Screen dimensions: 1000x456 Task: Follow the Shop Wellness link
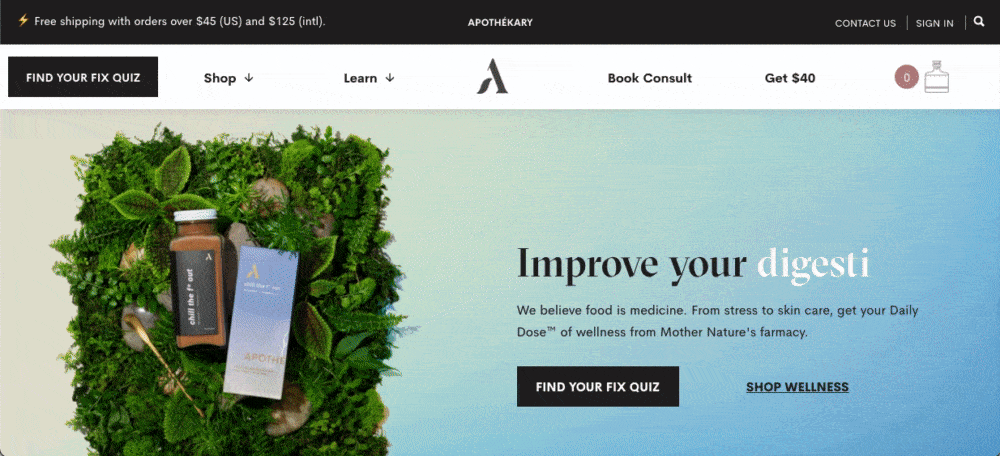[x=797, y=386]
